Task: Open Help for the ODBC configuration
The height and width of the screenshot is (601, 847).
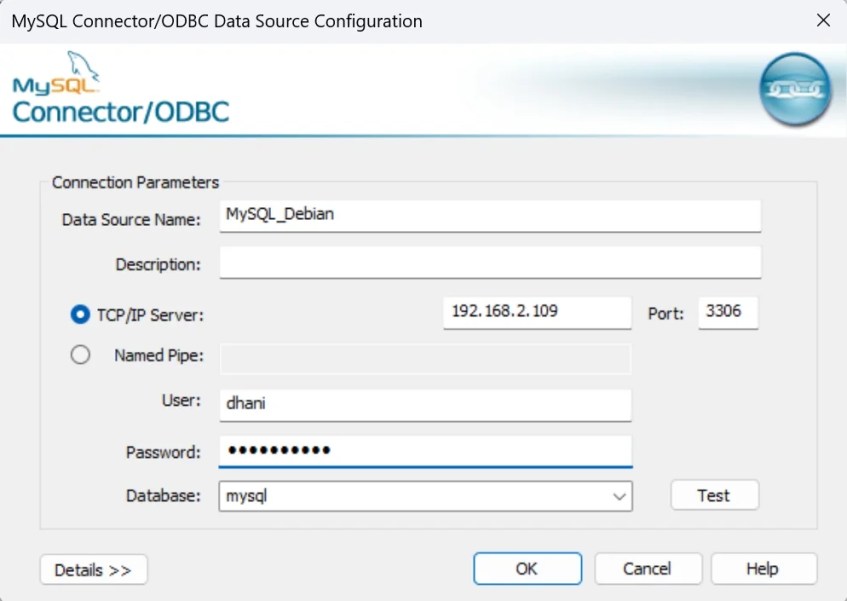Action: [763, 569]
